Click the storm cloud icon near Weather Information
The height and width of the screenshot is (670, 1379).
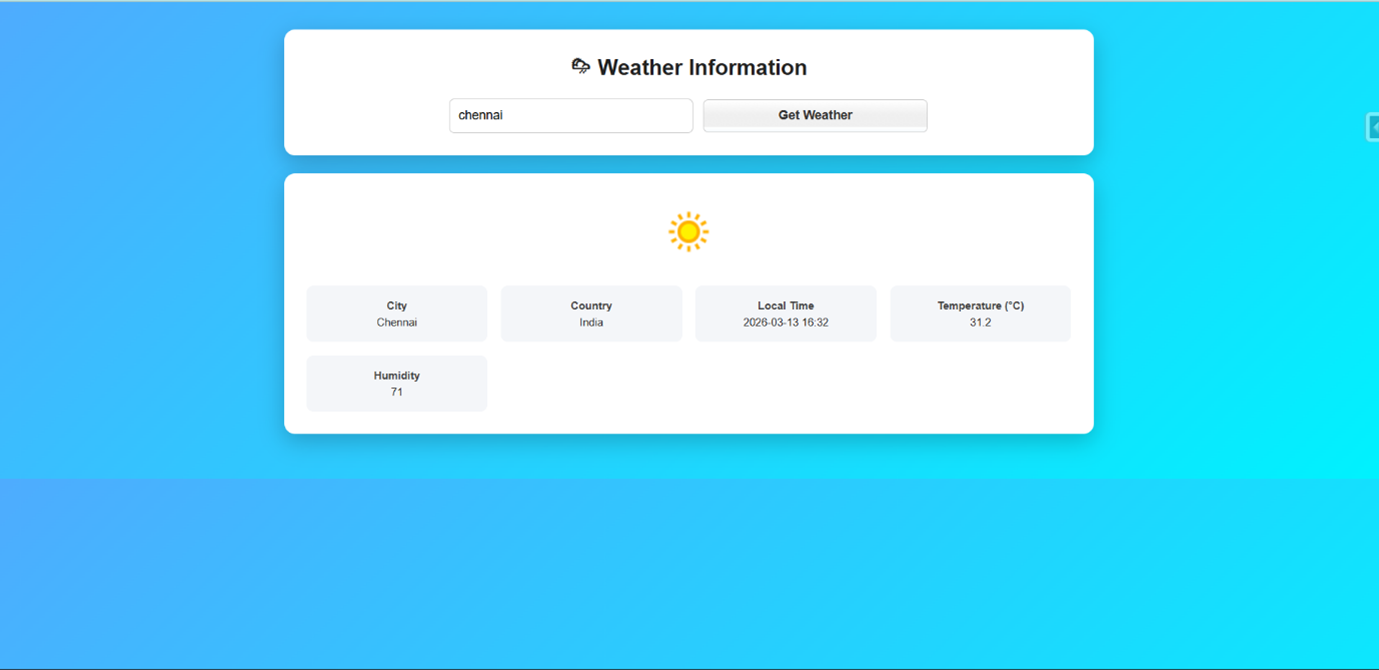581,65
